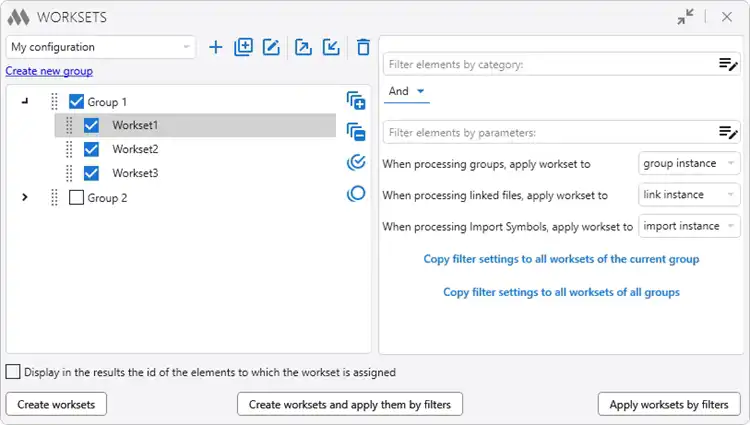Click the plus icon to add configuration
Image resolution: width=750 pixels, height=425 pixels.
[216, 47]
